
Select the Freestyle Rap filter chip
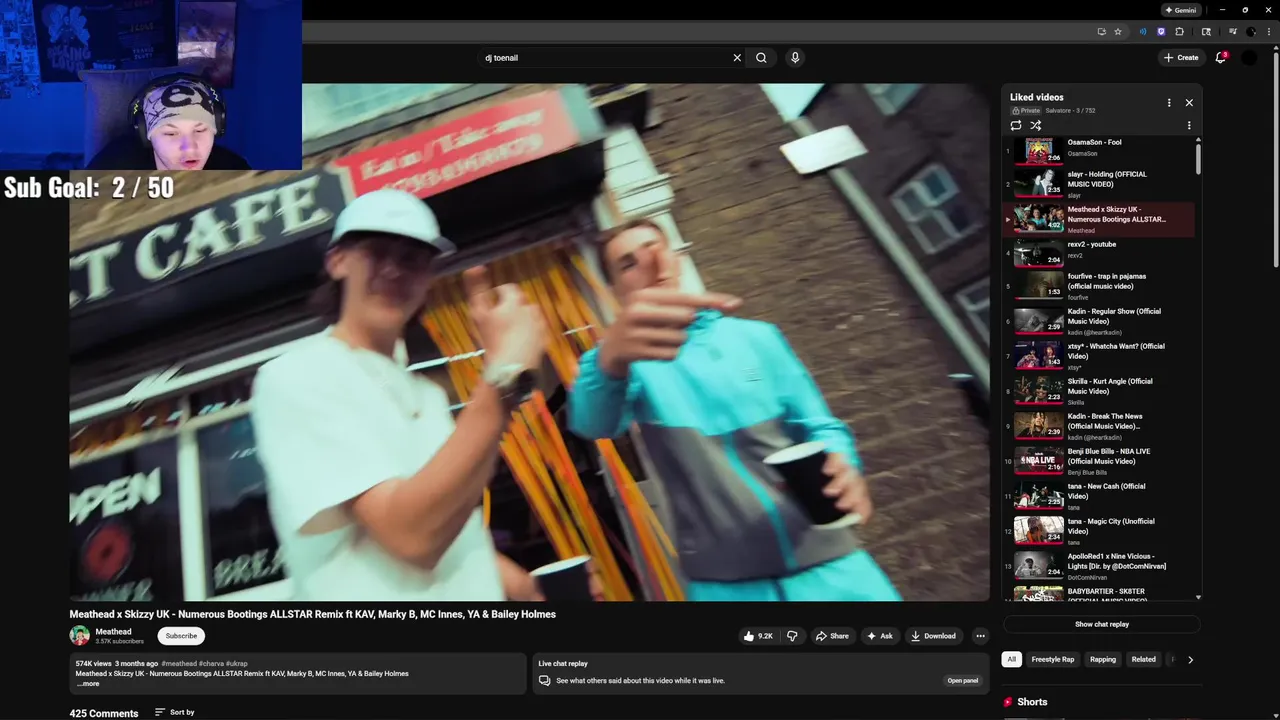(x=1053, y=659)
